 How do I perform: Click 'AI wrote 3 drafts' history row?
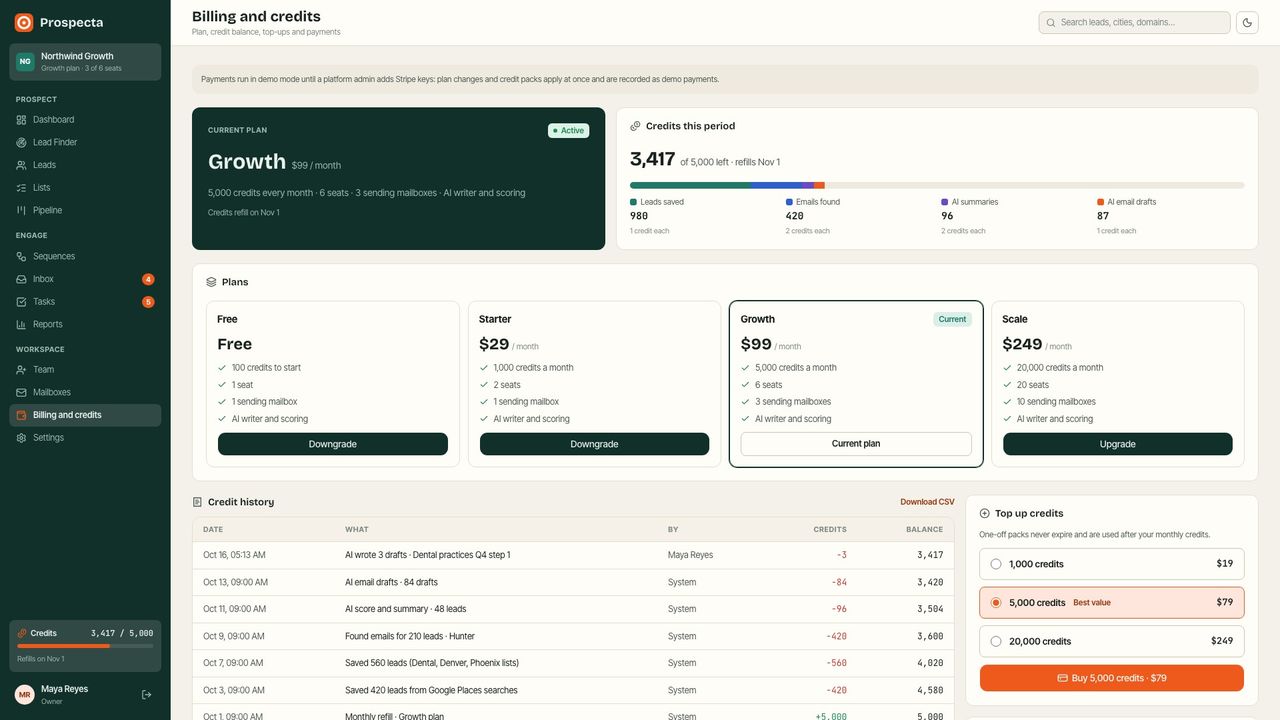(573, 555)
